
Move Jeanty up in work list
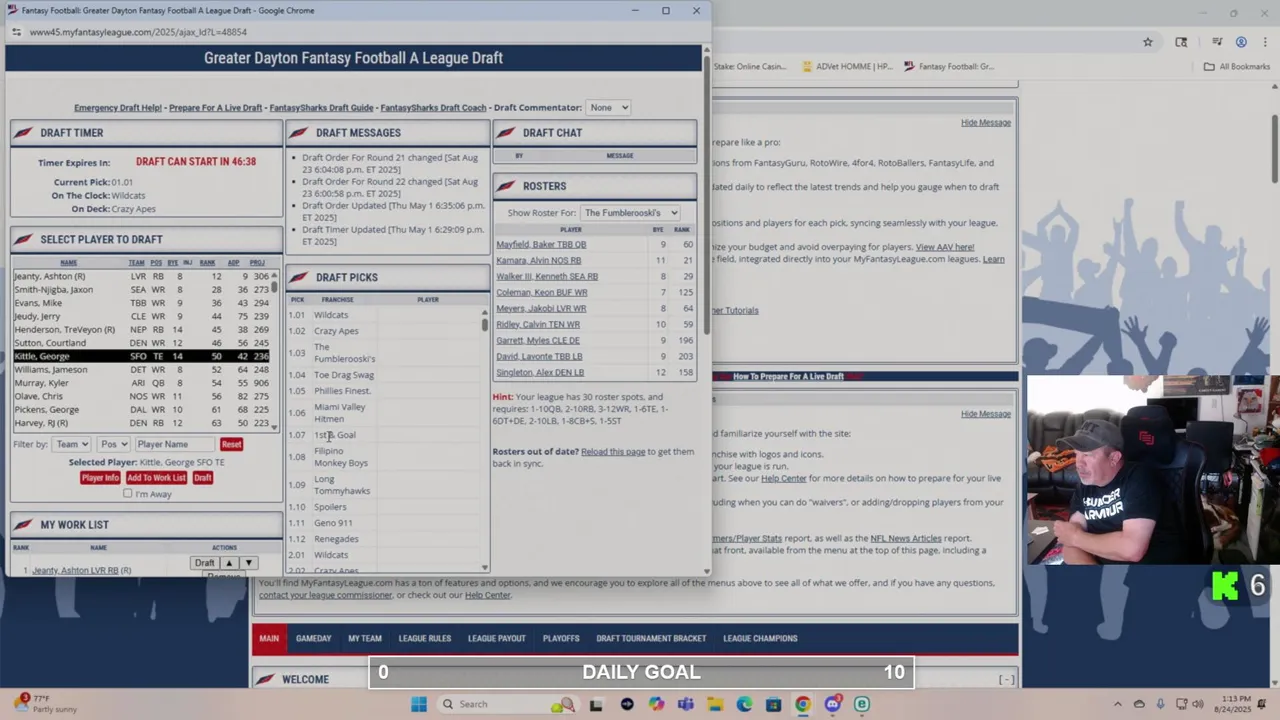click(228, 563)
